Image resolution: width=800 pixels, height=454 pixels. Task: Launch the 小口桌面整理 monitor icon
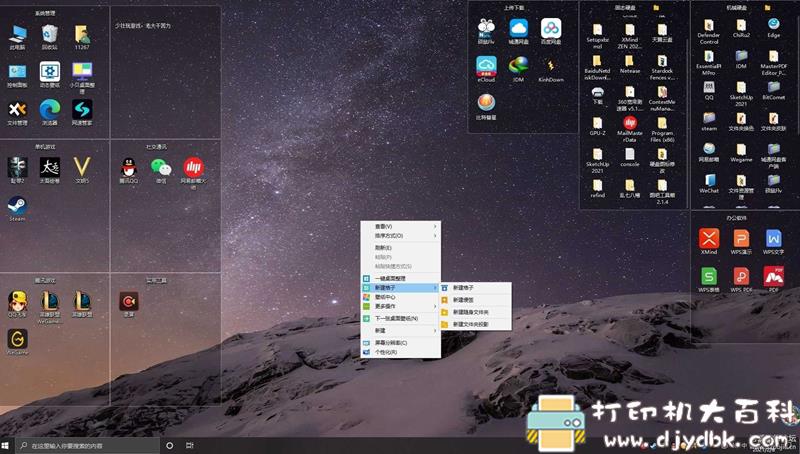(x=82, y=77)
